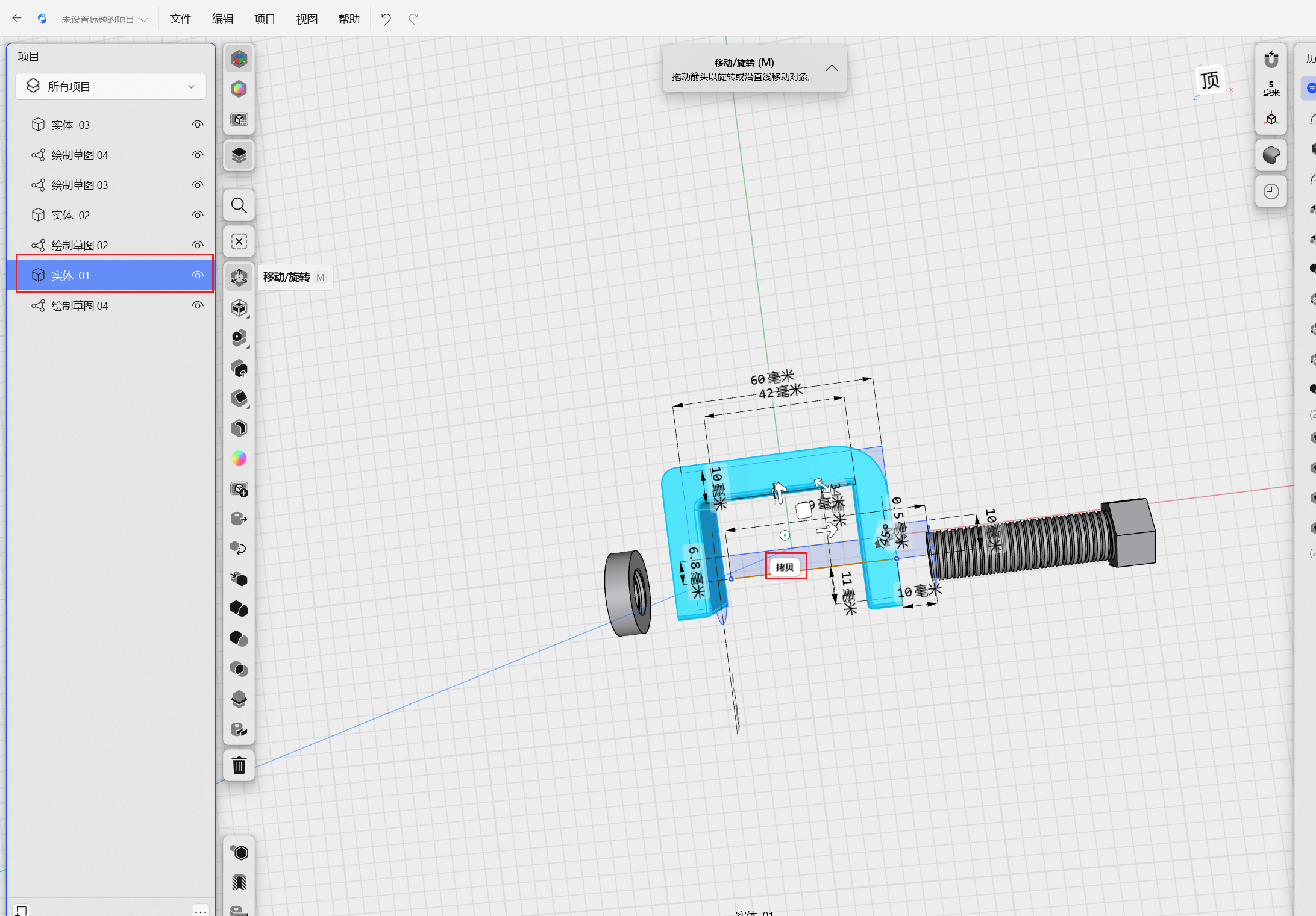Click the undo arrow

pyautogui.click(x=386, y=19)
